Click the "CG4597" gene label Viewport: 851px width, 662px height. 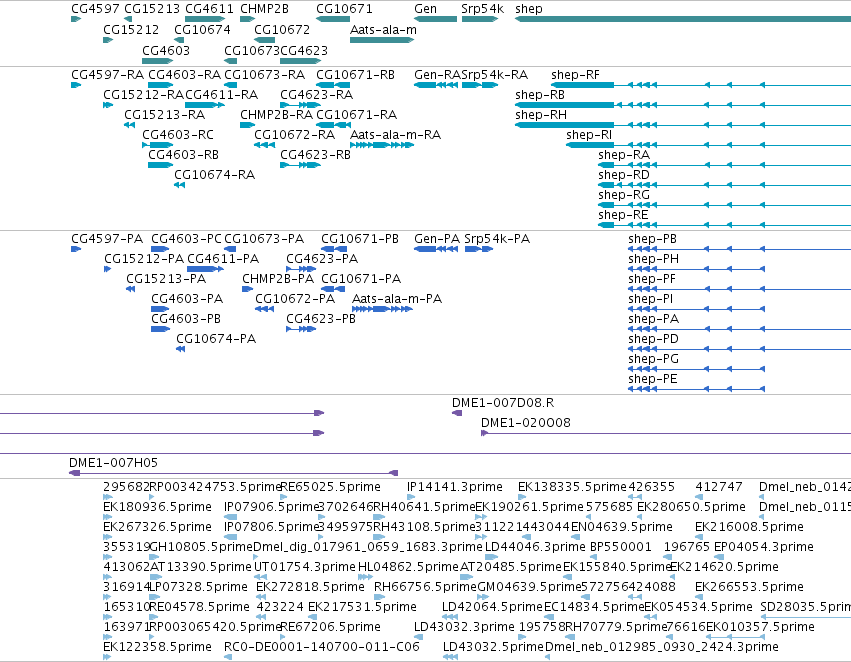click(x=95, y=9)
